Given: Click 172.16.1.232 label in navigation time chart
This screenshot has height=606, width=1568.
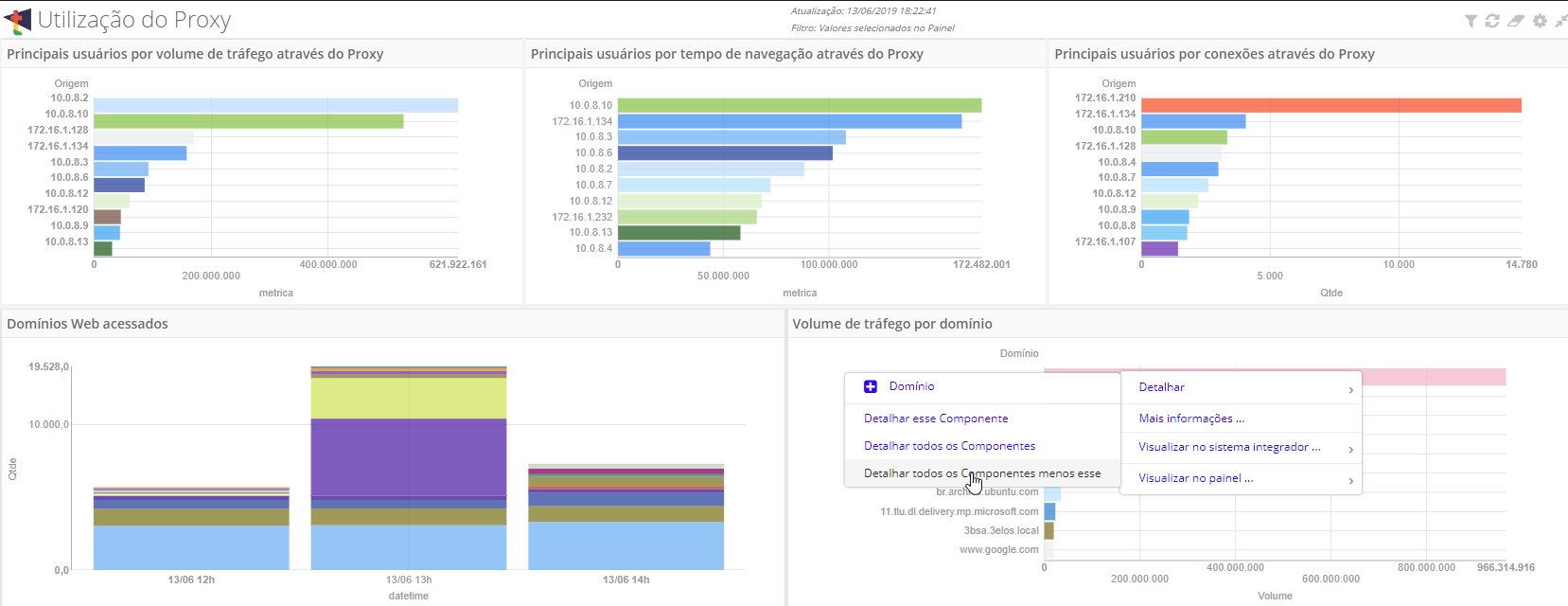Looking at the screenshot, I should [x=582, y=217].
